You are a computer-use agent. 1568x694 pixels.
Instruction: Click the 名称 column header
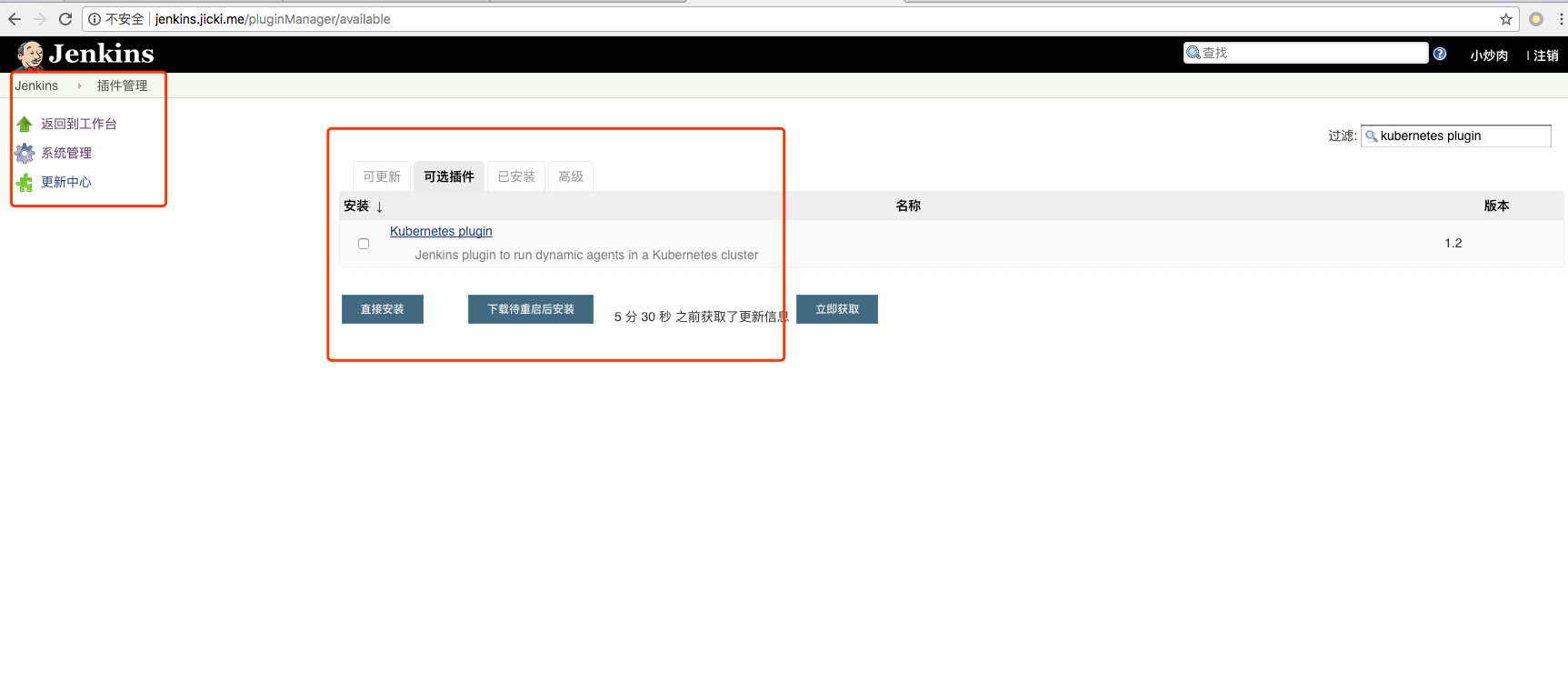[x=908, y=206]
